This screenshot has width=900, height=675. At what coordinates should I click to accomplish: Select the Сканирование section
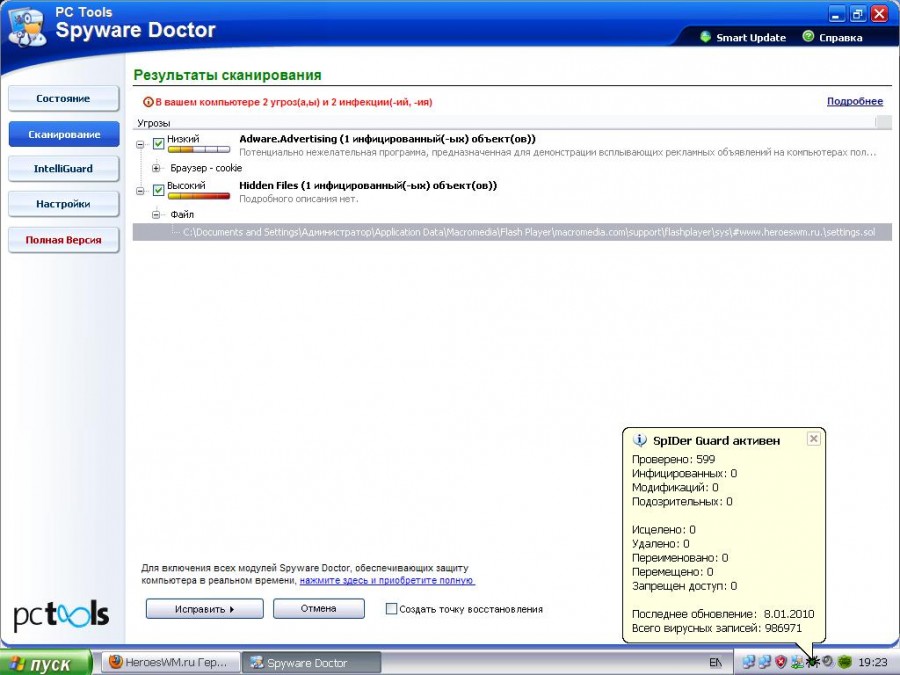[63, 134]
